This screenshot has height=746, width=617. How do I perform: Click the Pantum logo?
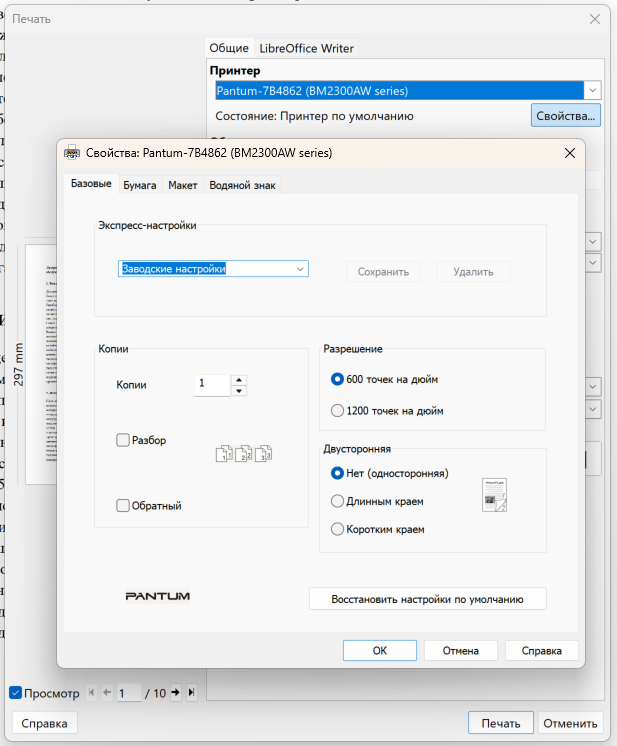157,596
